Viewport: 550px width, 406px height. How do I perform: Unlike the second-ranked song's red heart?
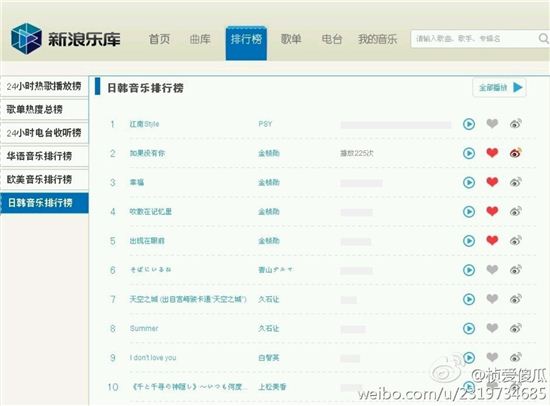(x=492, y=153)
